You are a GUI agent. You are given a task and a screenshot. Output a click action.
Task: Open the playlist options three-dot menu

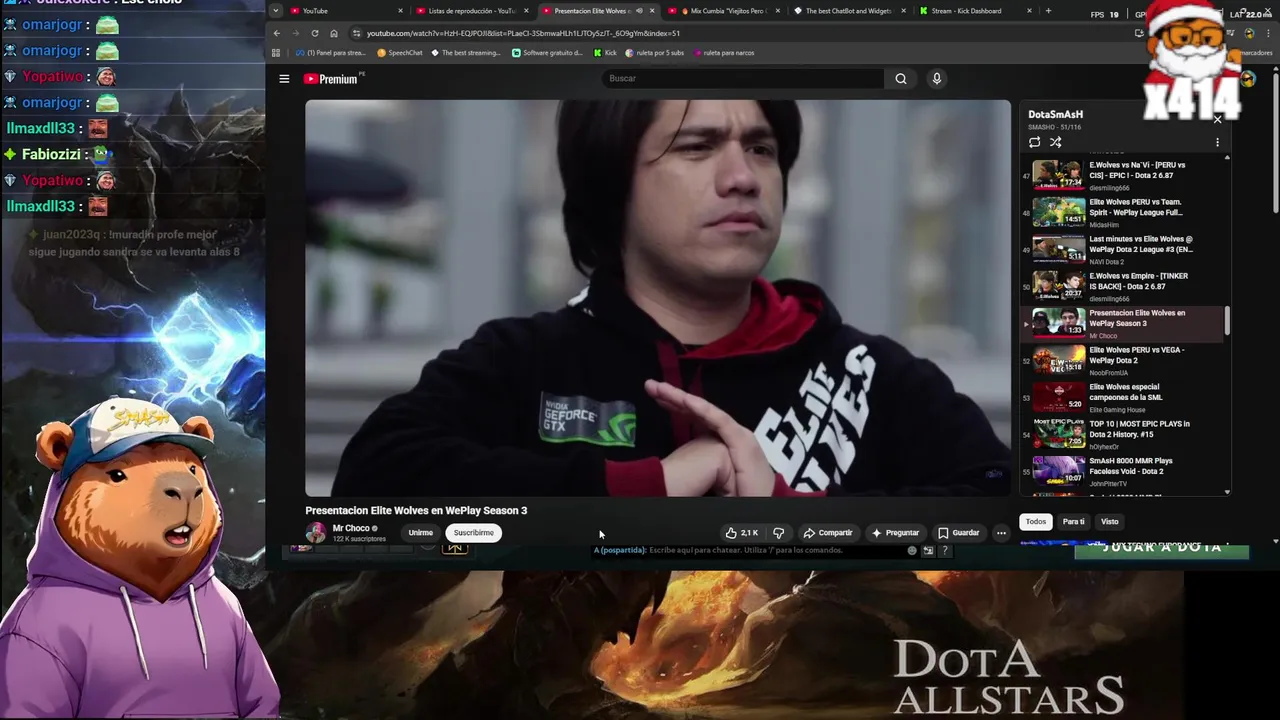(1217, 142)
